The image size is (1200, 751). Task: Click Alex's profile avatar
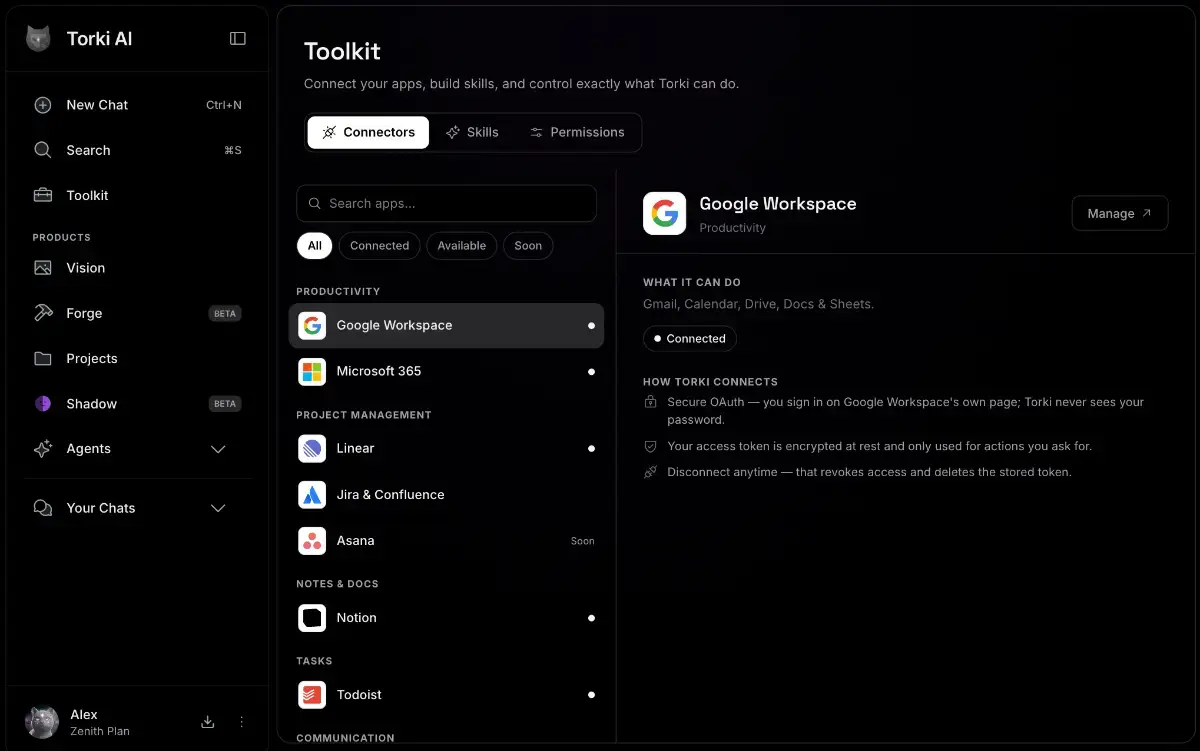[x=42, y=722]
